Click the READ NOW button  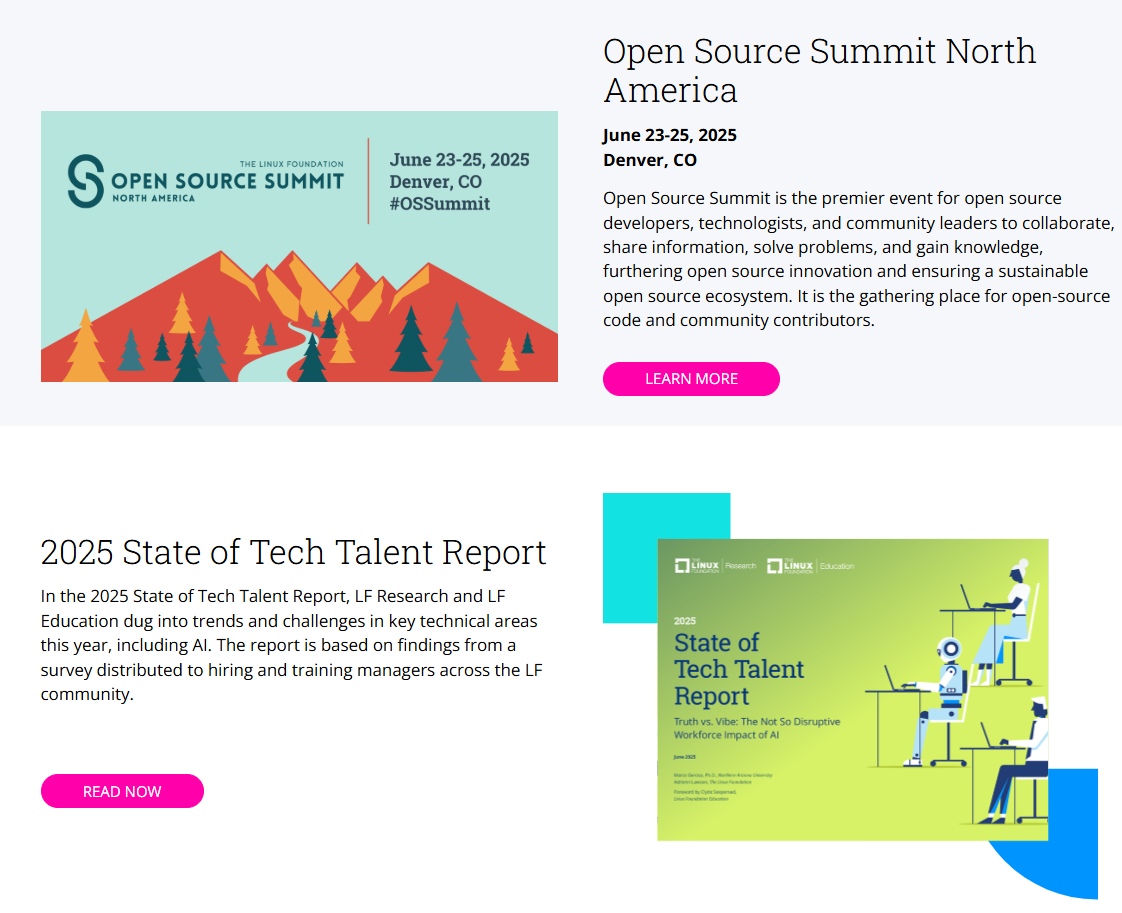(122, 791)
